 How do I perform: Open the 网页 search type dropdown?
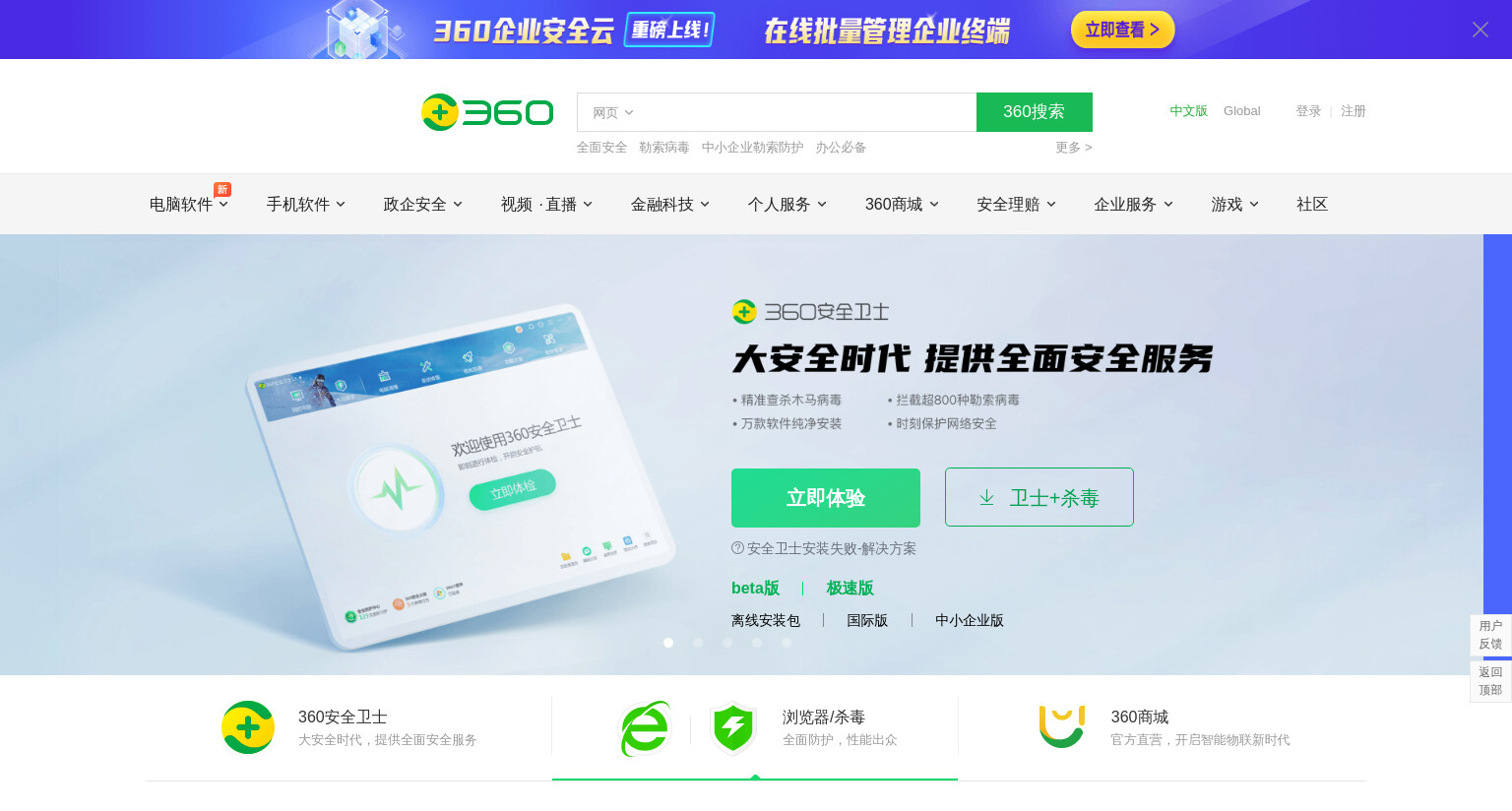(x=612, y=113)
